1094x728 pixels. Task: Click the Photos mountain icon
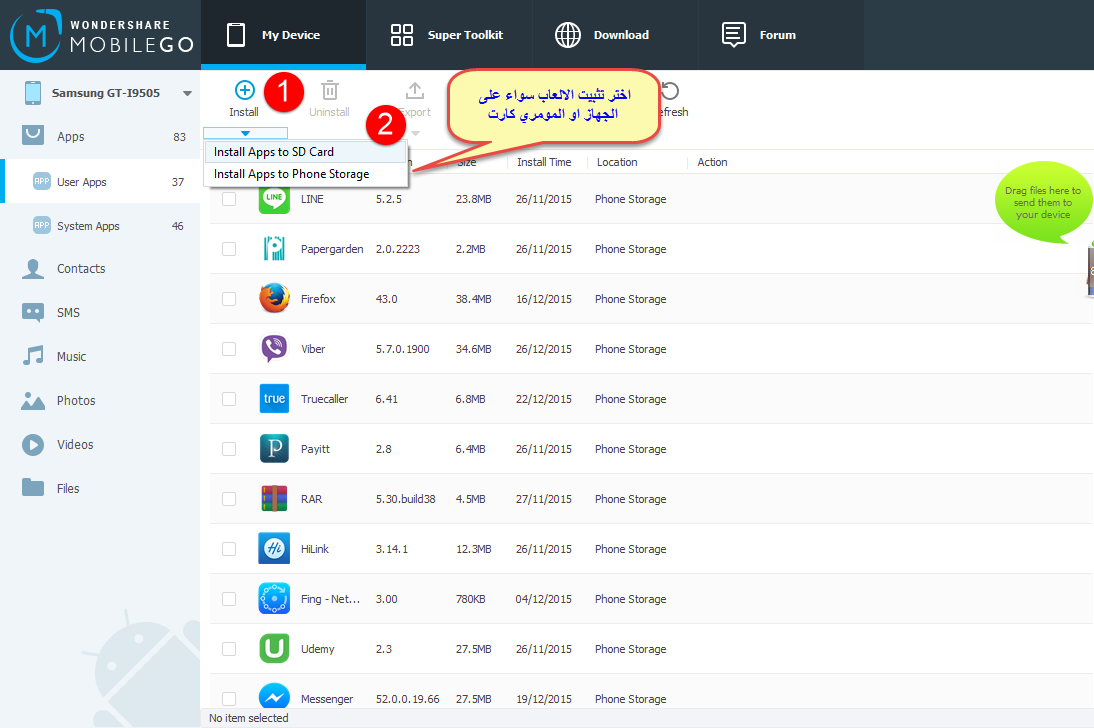[x=33, y=401]
